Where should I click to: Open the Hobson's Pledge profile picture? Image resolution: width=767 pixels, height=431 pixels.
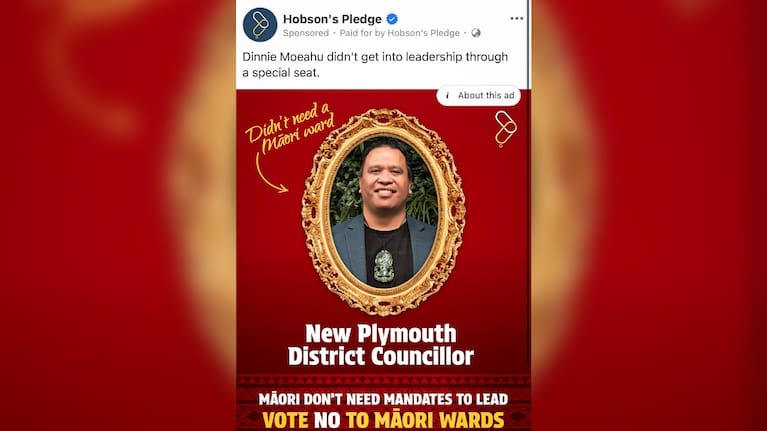click(260, 24)
